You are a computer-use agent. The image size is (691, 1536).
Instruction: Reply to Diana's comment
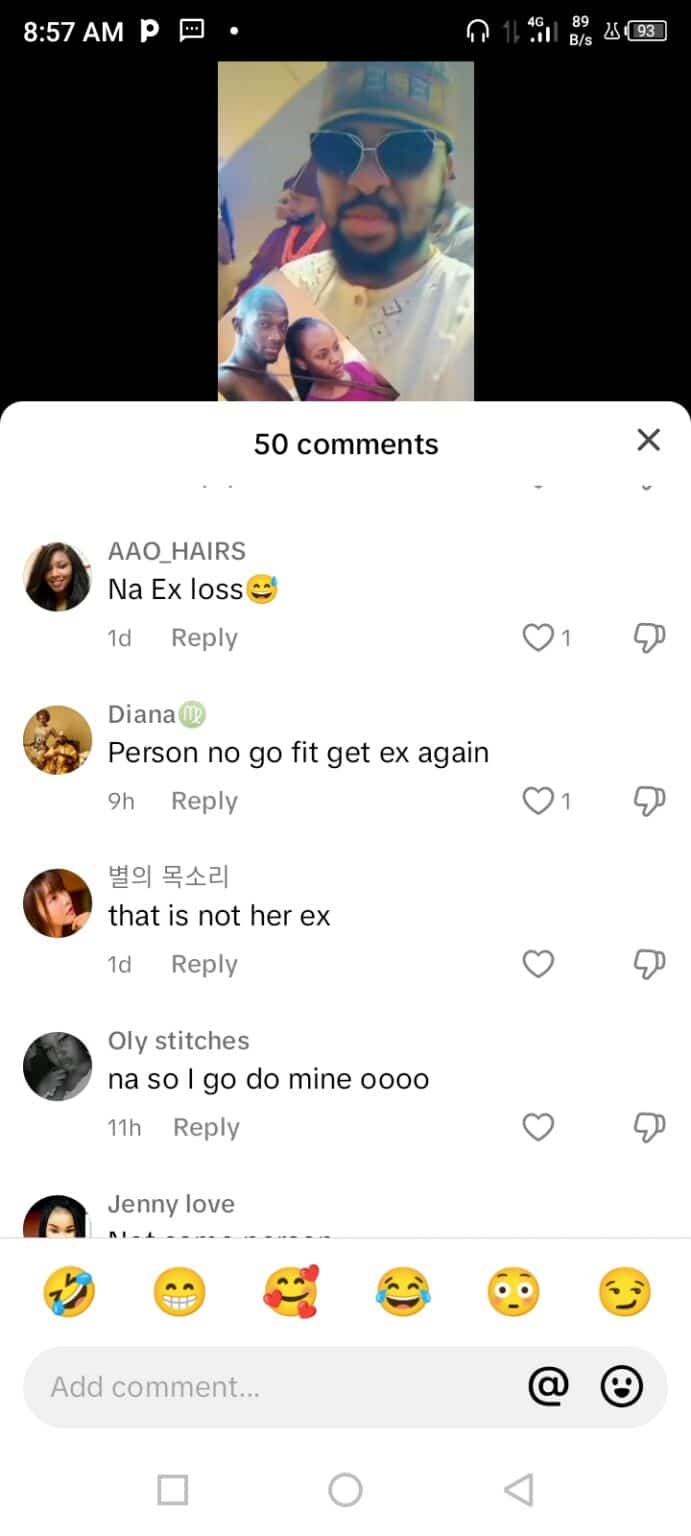[204, 801]
